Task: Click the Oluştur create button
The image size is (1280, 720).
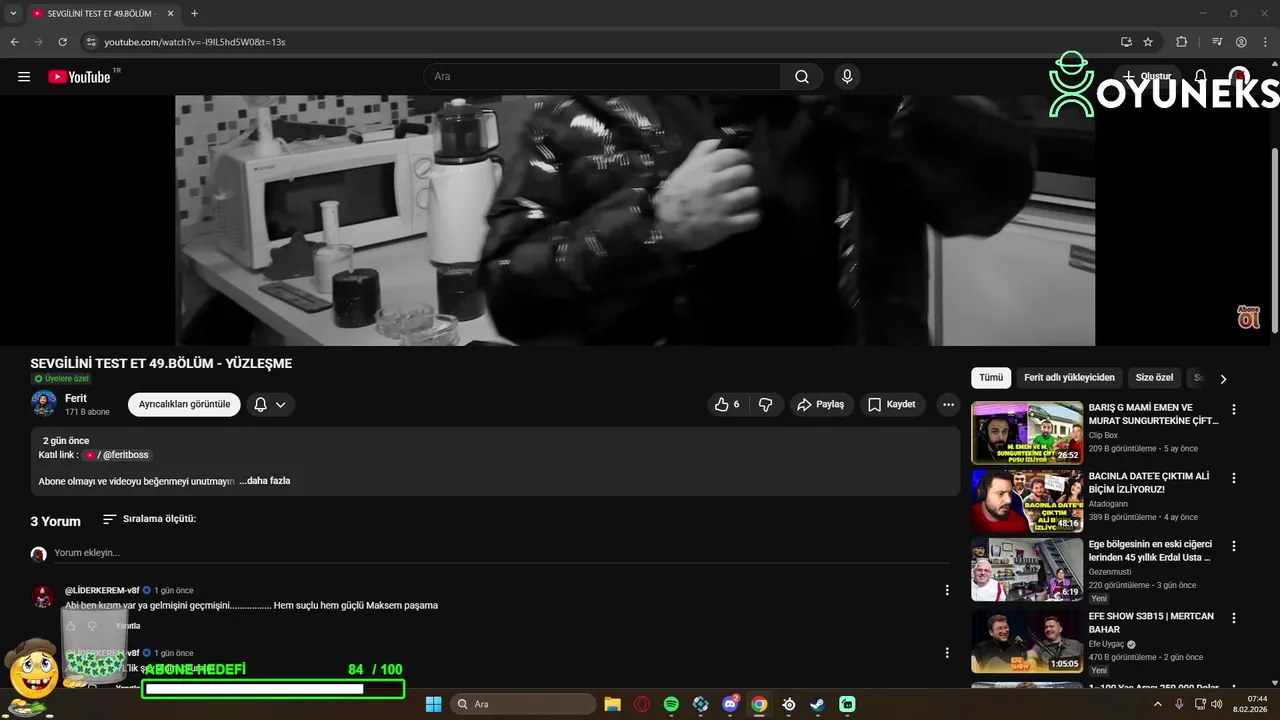Action: click(x=1147, y=77)
